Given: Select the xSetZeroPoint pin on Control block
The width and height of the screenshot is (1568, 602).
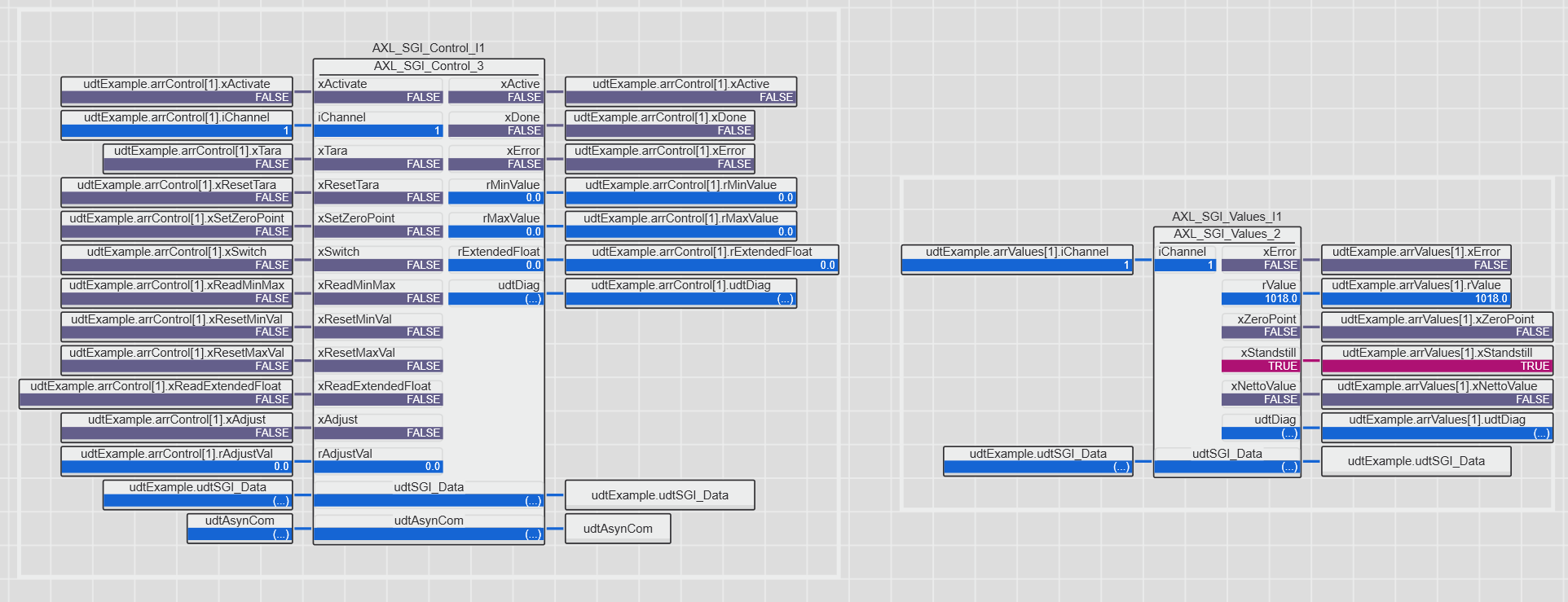Looking at the screenshot, I should (379, 225).
